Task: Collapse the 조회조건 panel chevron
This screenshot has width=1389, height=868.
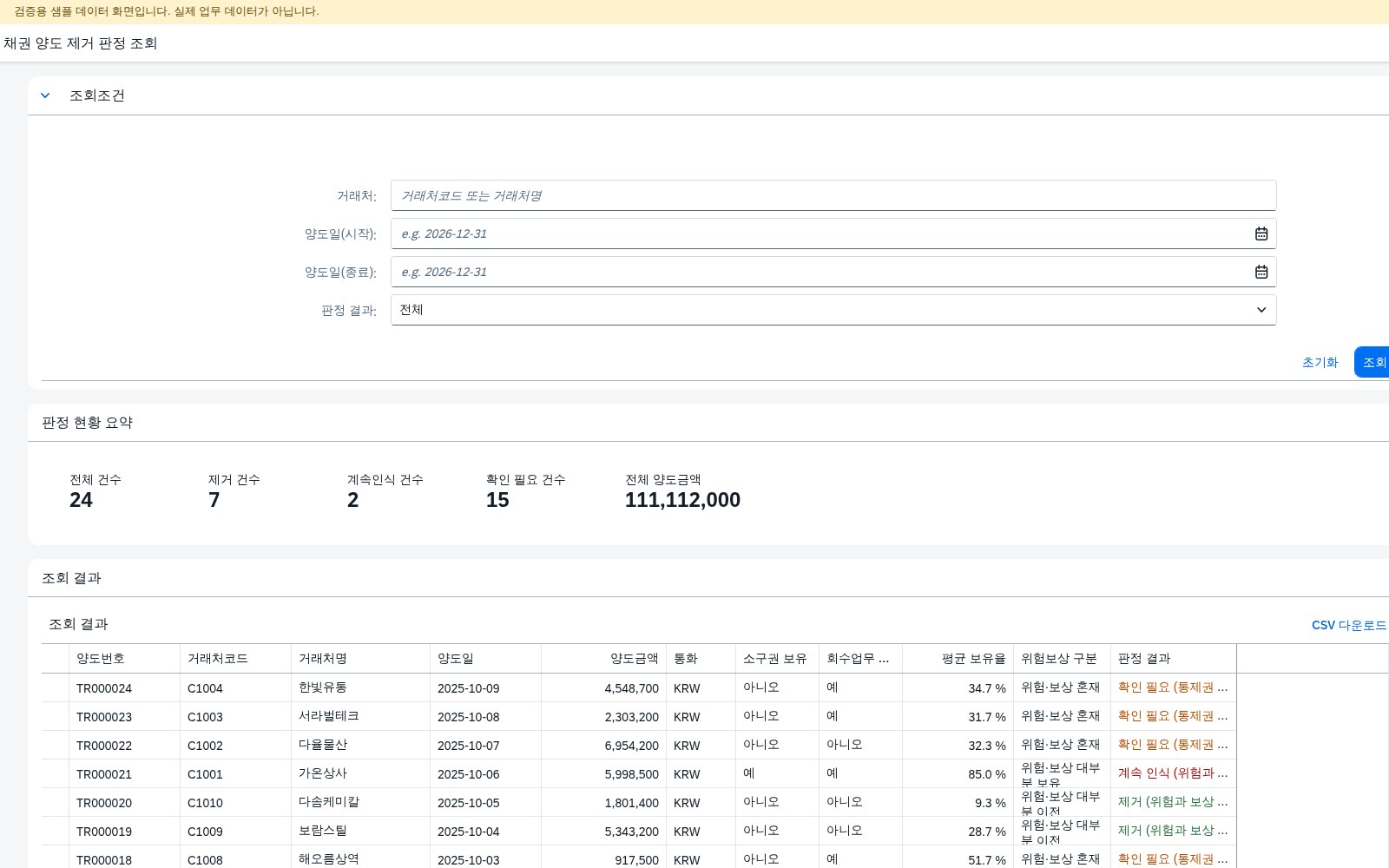Action: point(45,95)
